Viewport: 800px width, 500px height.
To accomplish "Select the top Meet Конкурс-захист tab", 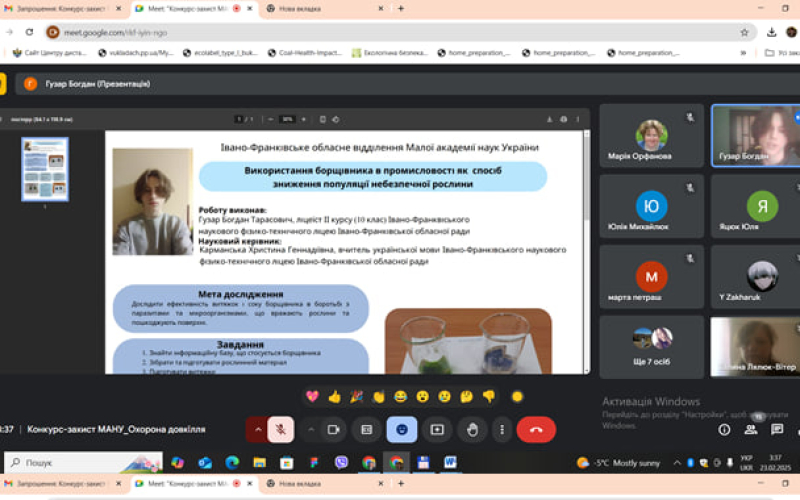I will click(194, 9).
